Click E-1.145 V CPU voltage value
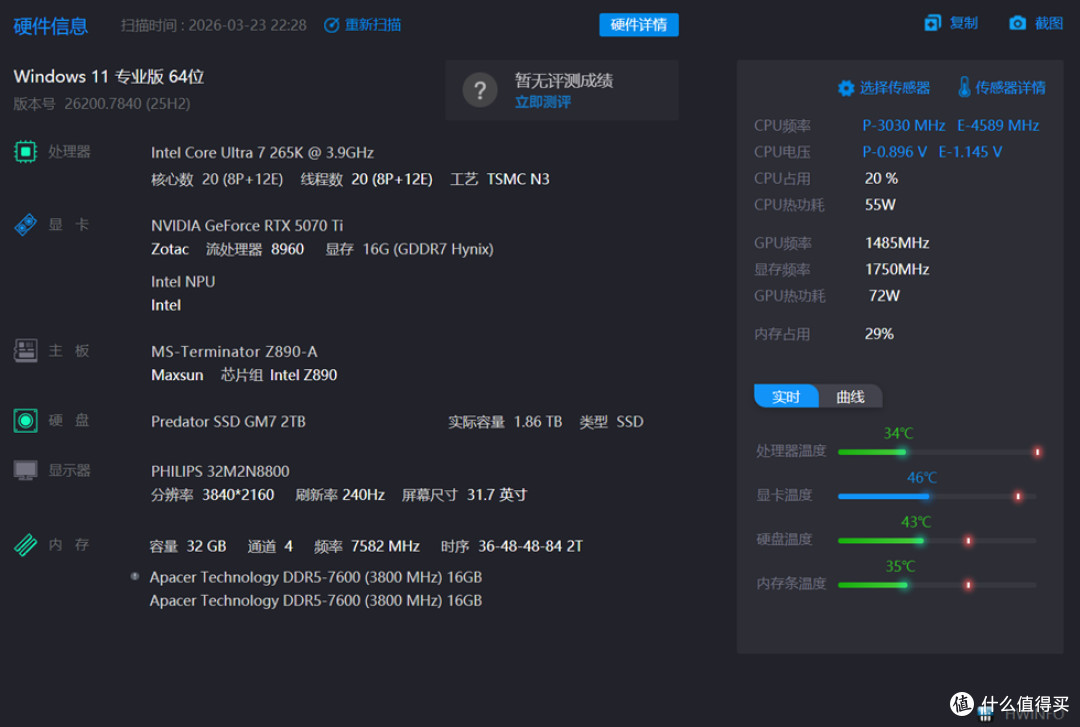 pyautogui.click(x=970, y=152)
